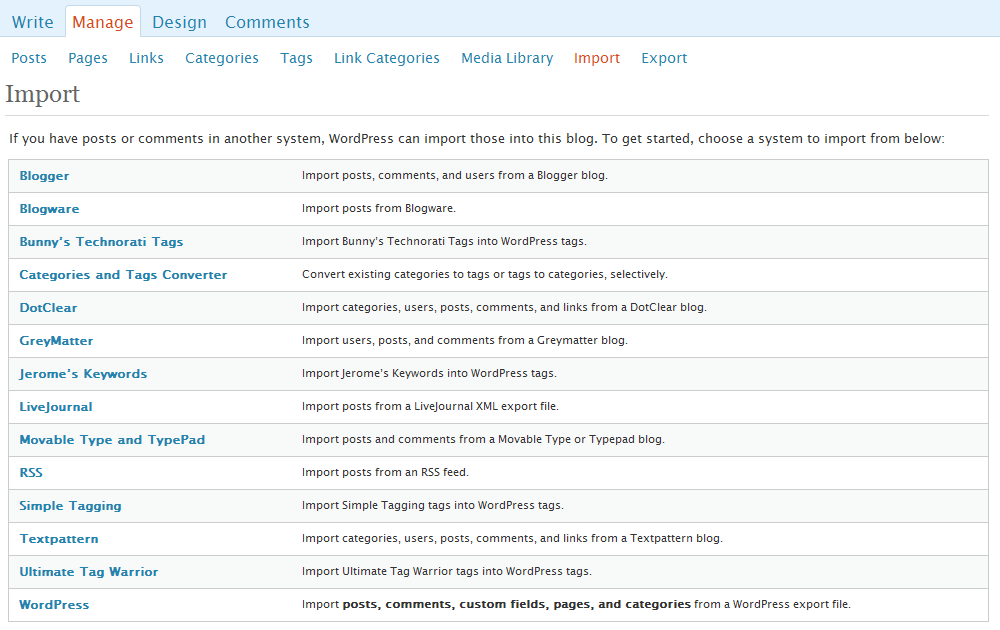
Task: Click 'Import Simple Tagging tags into WordPress tags.'
Action: pos(433,506)
